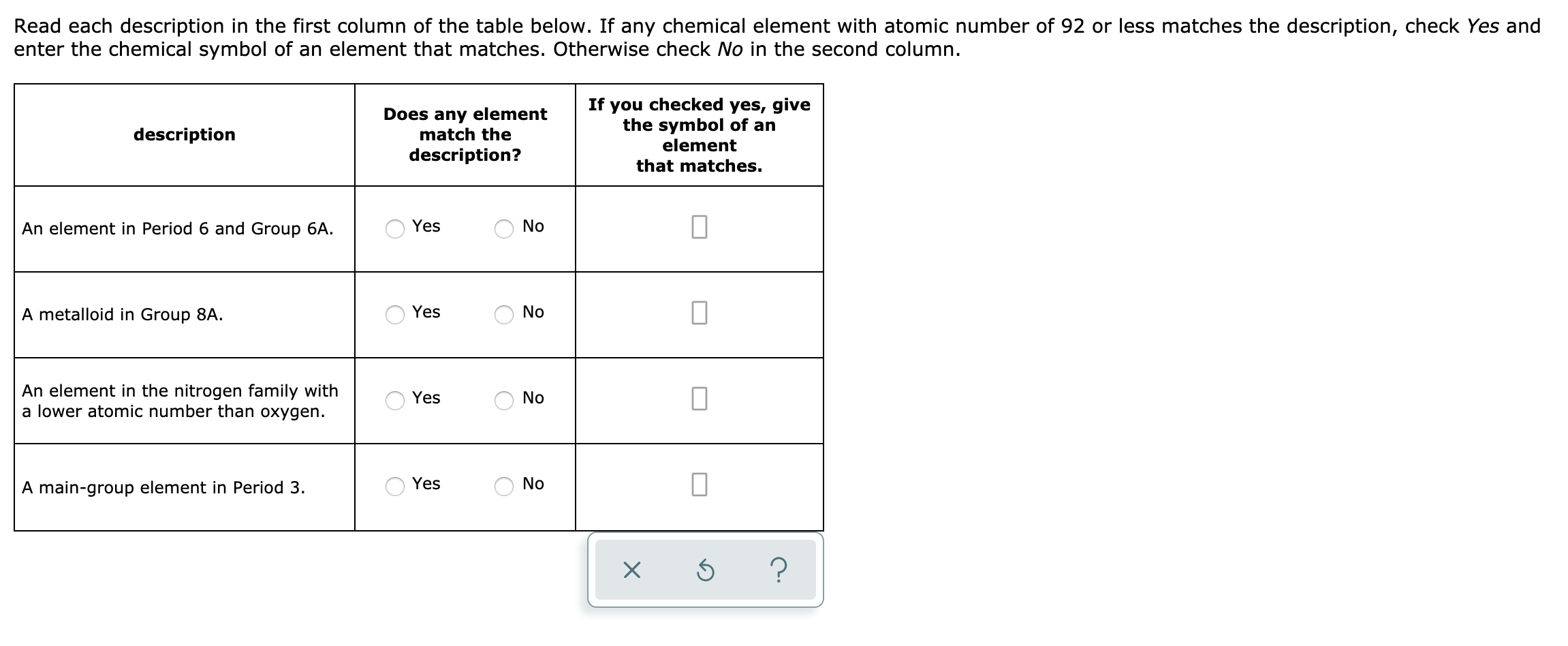Select Yes for the nitrogen family question
1568x646 pixels.
coord(395,401)
